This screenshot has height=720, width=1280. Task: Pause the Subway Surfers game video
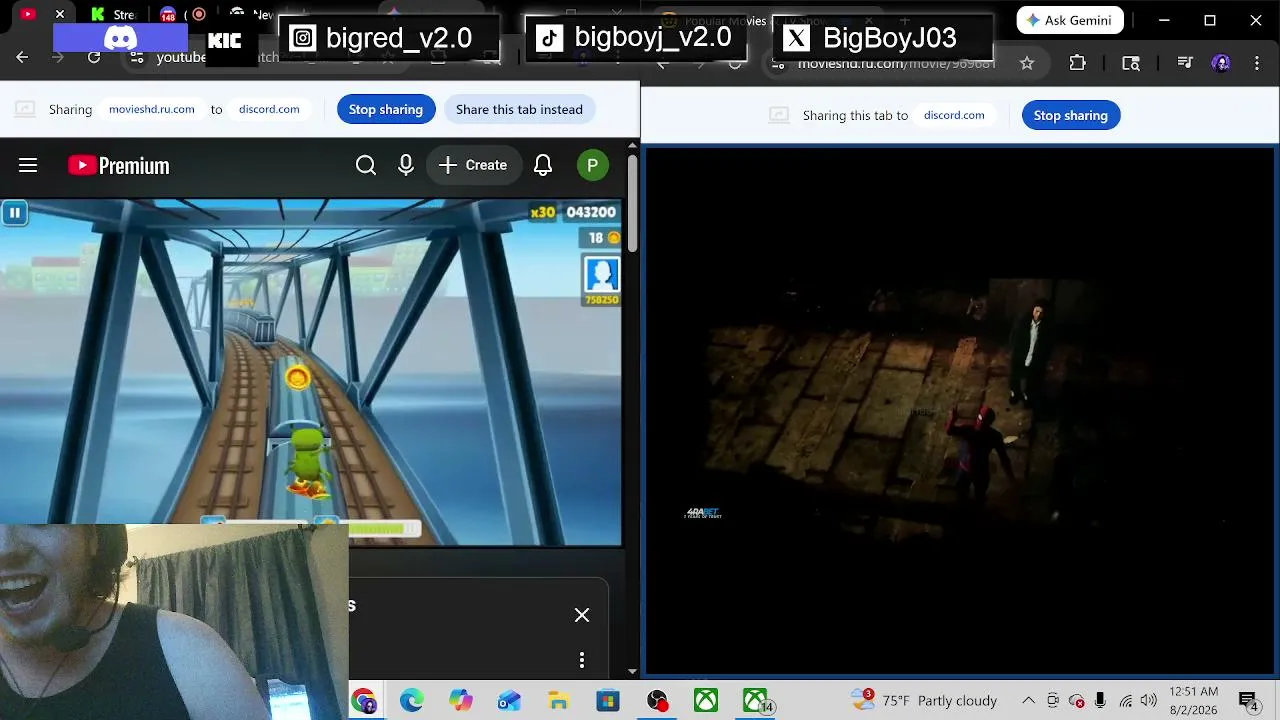tap(14, 212)
